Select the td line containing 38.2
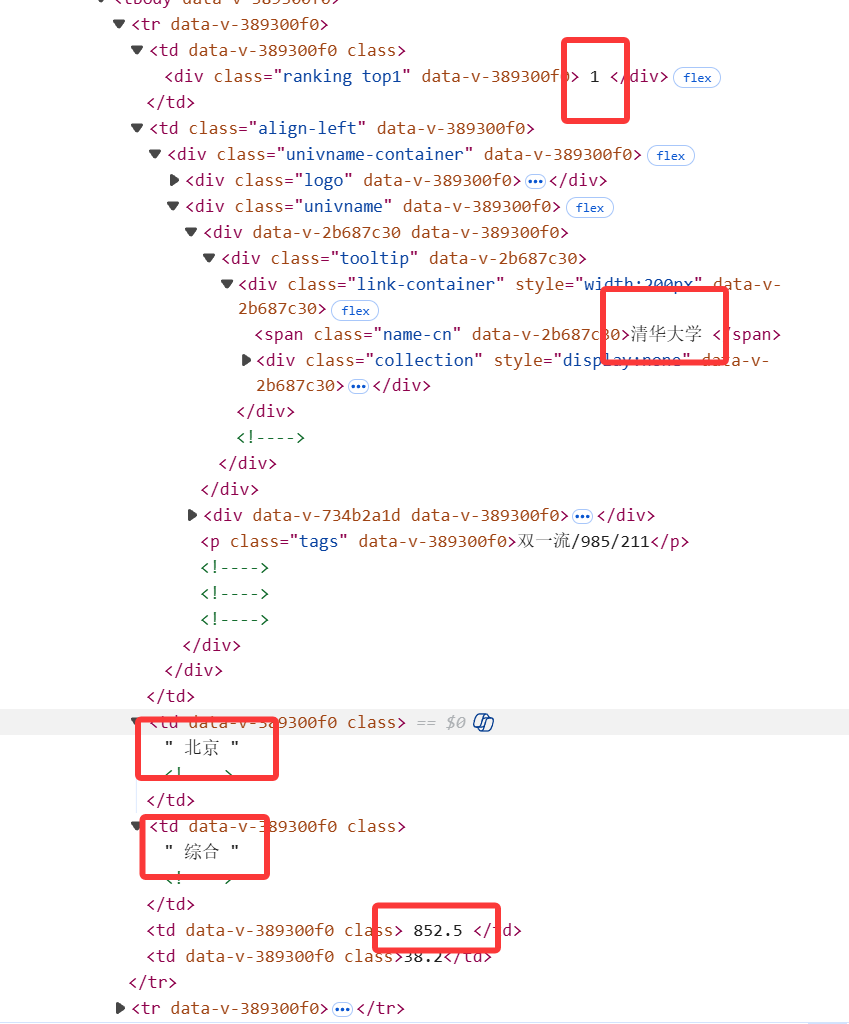 pos(319,957)
